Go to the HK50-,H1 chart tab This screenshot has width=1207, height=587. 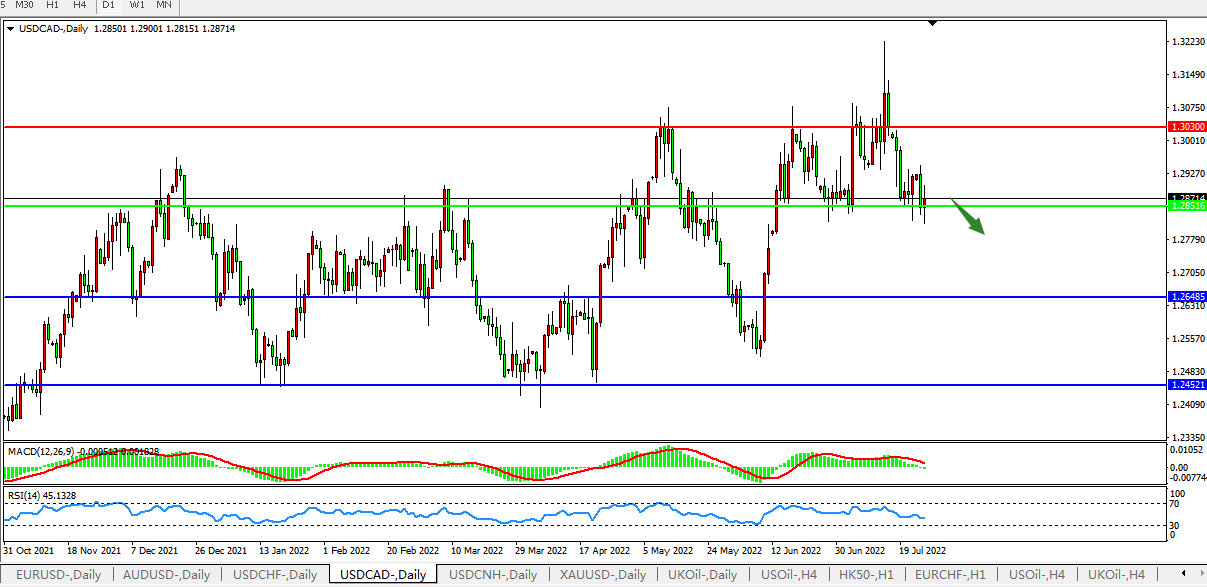(864, 574)
